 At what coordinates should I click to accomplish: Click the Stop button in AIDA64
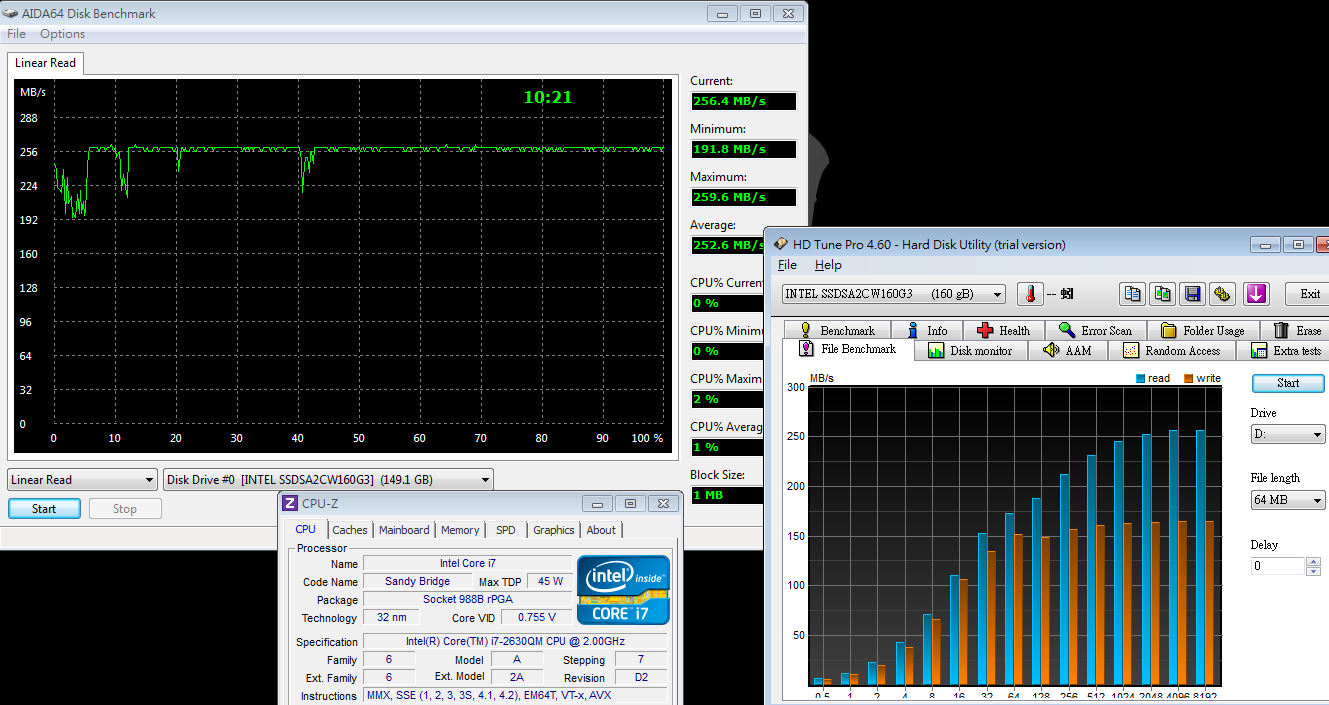pyautogui.click(x=125, y=508)
